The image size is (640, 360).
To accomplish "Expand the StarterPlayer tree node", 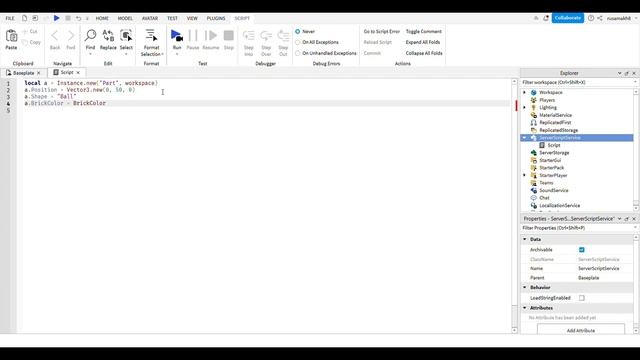I will pos(525,175).
